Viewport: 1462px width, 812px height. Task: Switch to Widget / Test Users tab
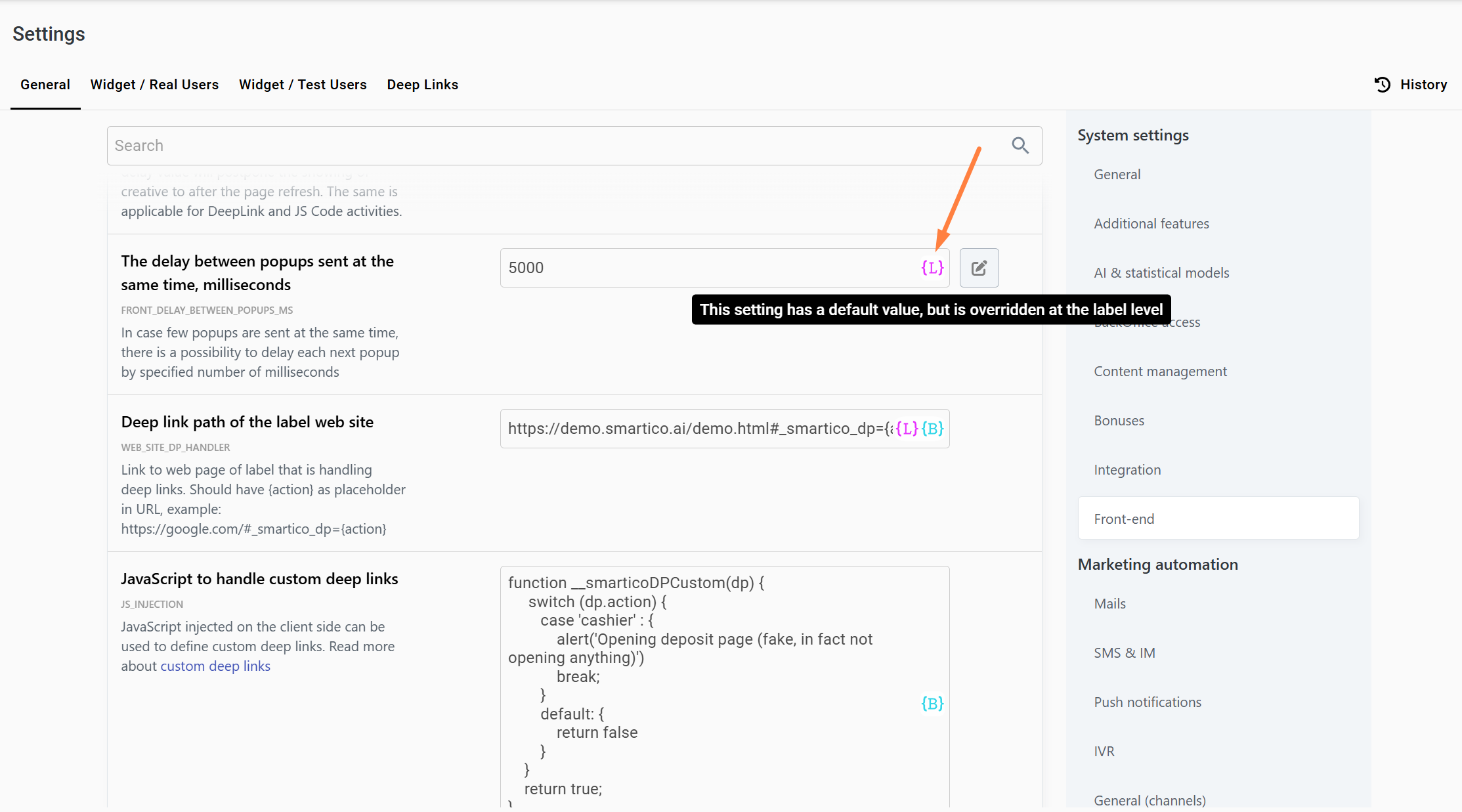pyautogui.click(x=303, y=85)
